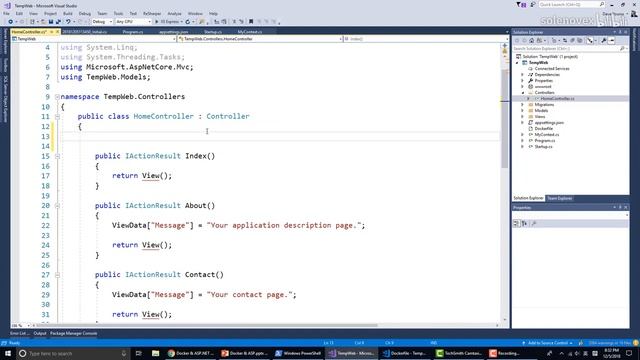Switch to the Program.cs editor tab
This screenshot has width=640, height=360.
(133, 32)
